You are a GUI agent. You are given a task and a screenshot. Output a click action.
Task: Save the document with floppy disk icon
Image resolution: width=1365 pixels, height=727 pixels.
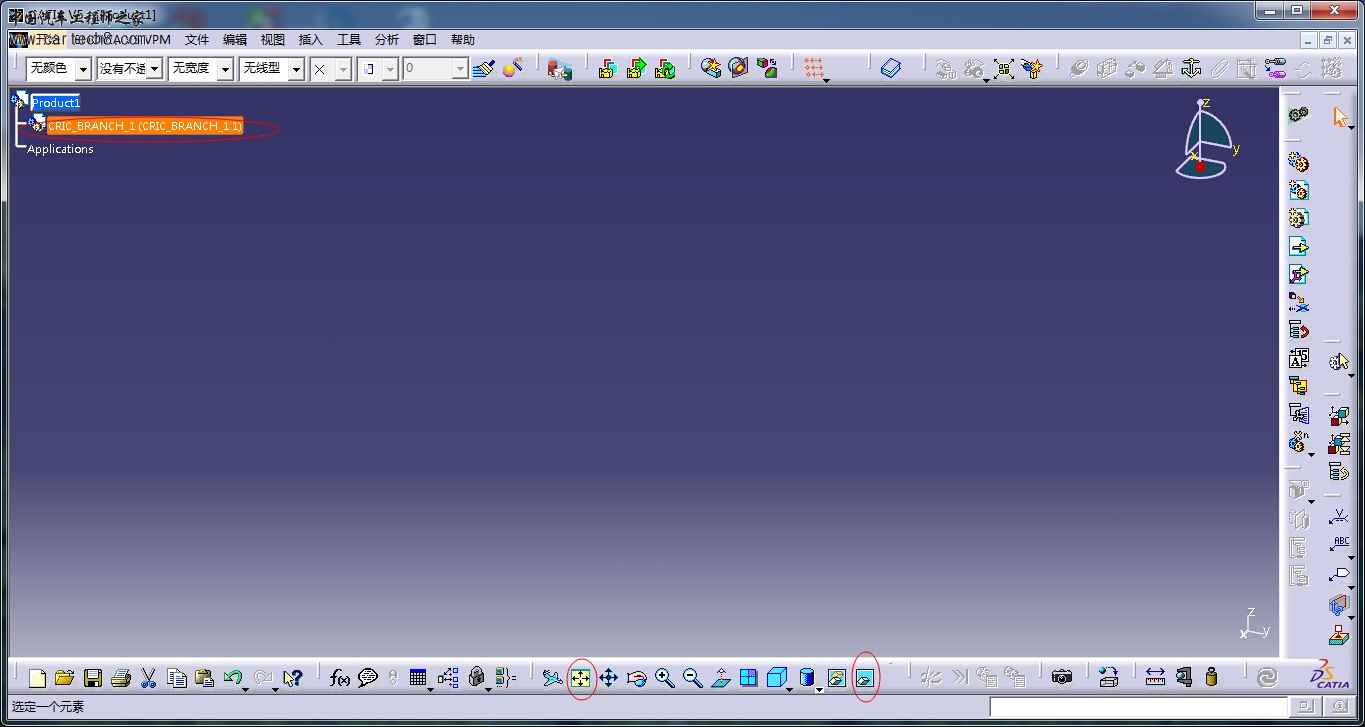pos(93,678)
